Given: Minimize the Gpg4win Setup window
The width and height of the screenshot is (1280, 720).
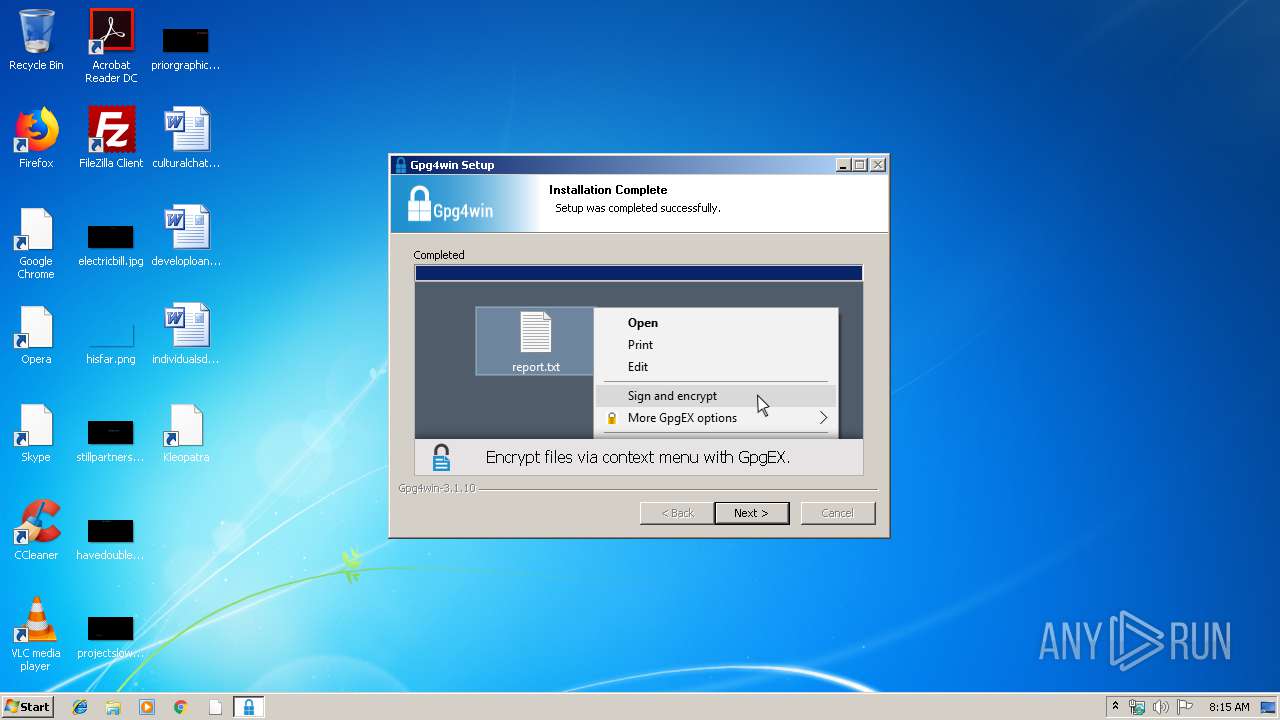Looking at the screenshot, I should (843, 165).
